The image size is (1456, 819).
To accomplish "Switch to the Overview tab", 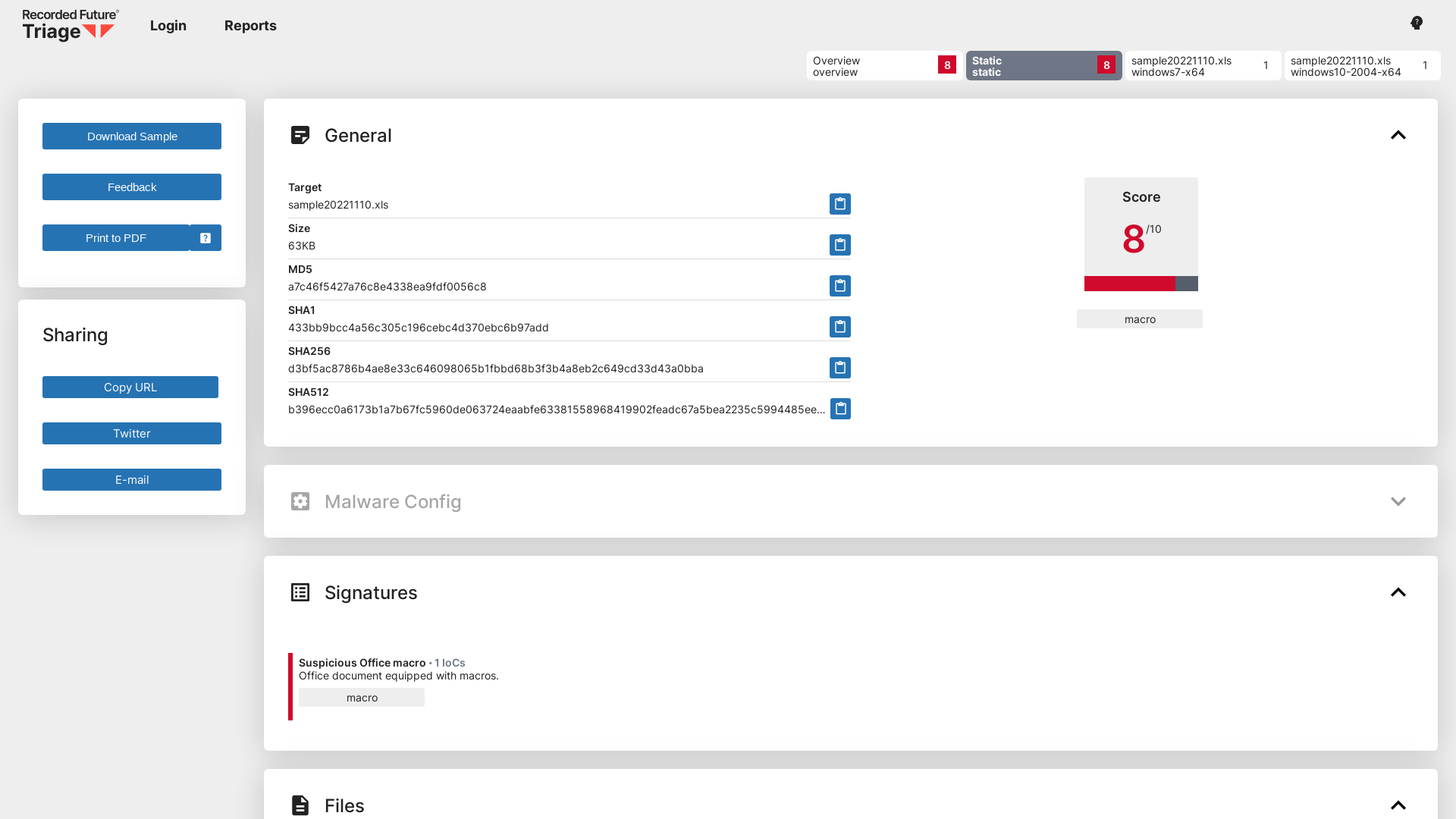I will click(883, 66).
